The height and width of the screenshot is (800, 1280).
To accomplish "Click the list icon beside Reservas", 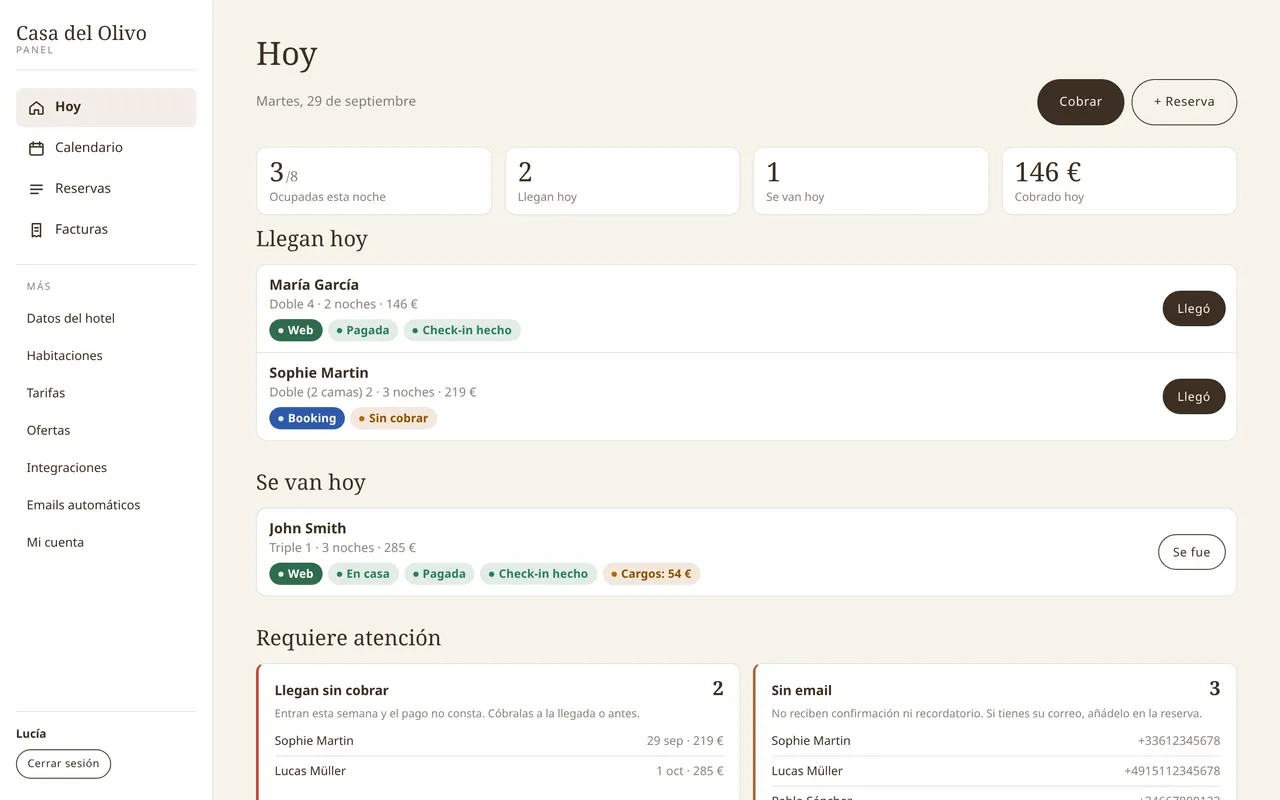I will (37, 189).
